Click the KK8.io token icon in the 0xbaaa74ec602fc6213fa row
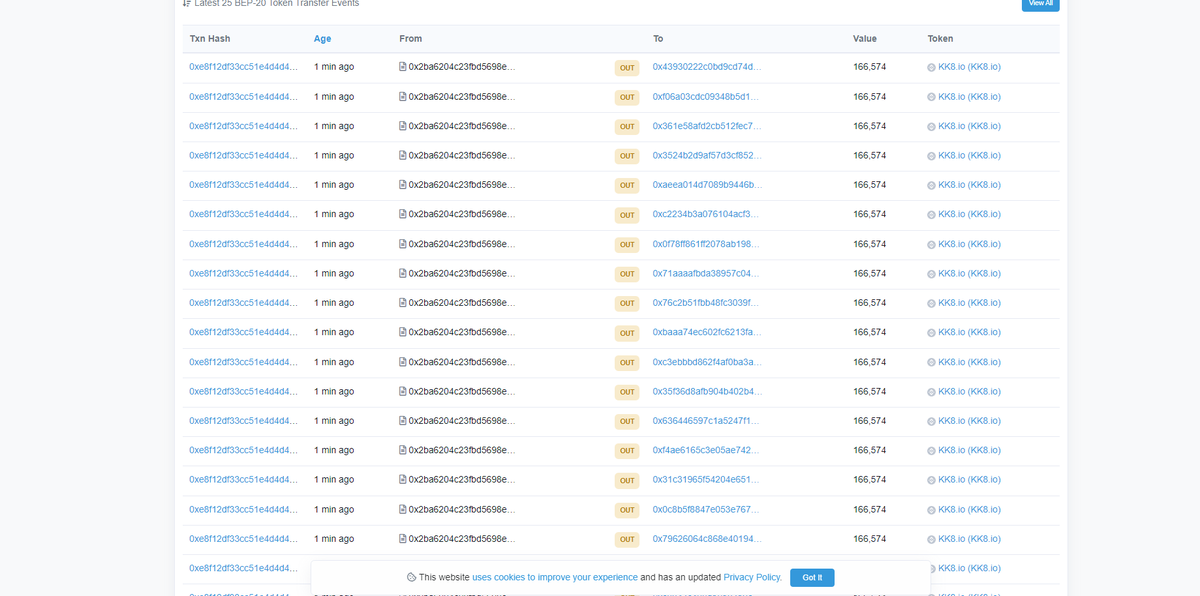The image size is (1200, 596). click(932, 333)
